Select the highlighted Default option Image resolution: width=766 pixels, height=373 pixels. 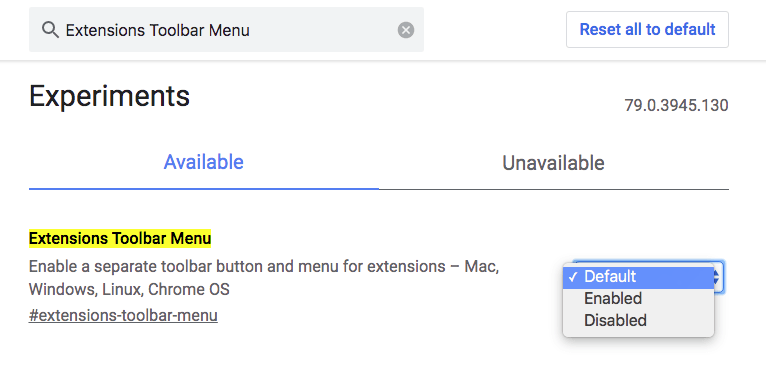click(638, 277)
